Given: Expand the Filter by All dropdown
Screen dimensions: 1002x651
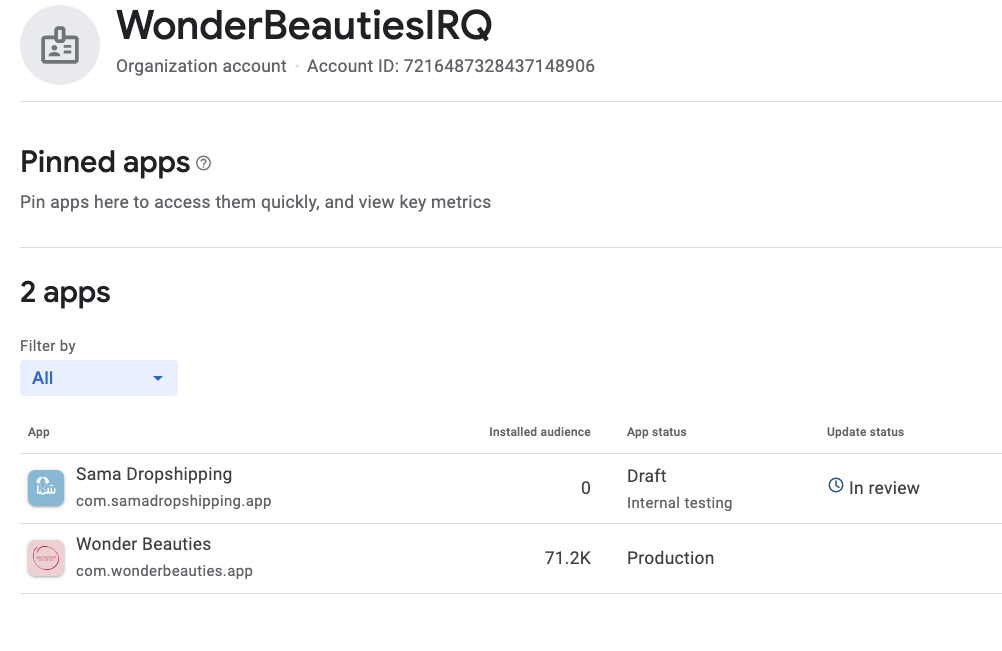Looking at the screenshot, I should click(99, 378).
